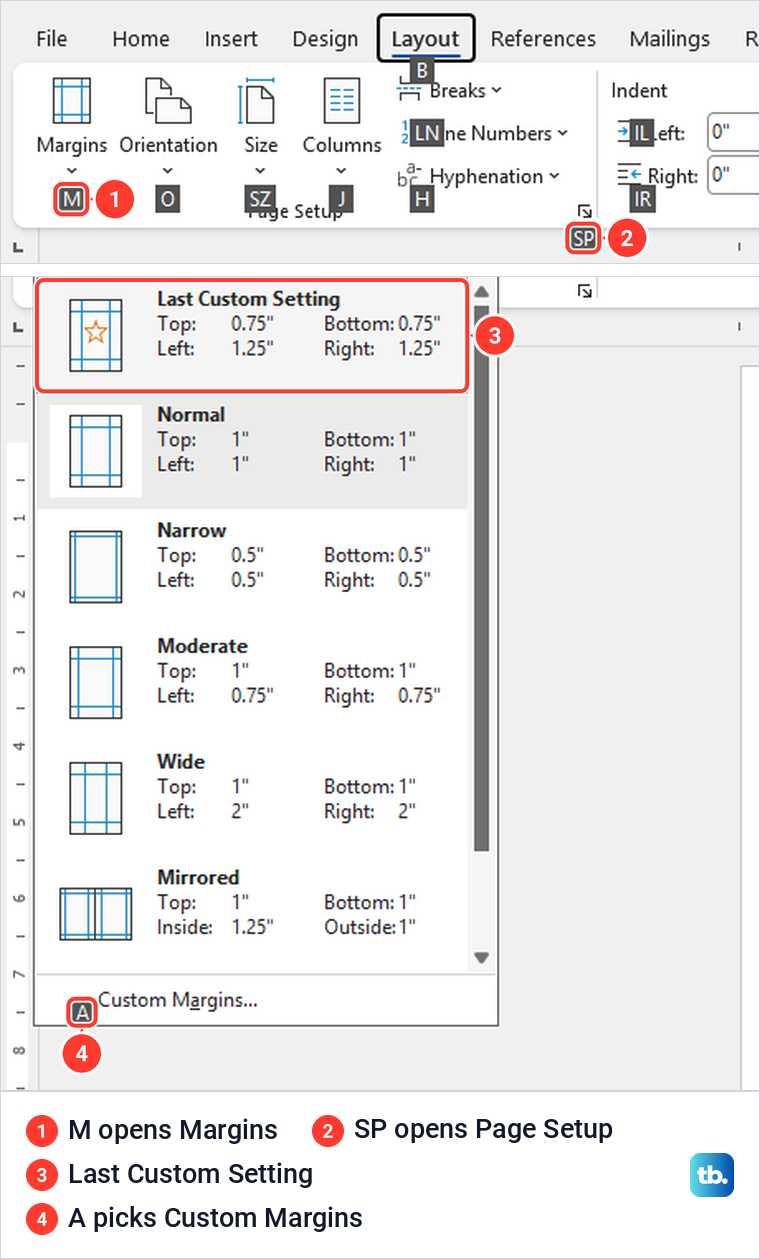This screenshot has width=760, height=1259.
Task: Select the Normal margins thumbnail
Action: coord(95,450)
